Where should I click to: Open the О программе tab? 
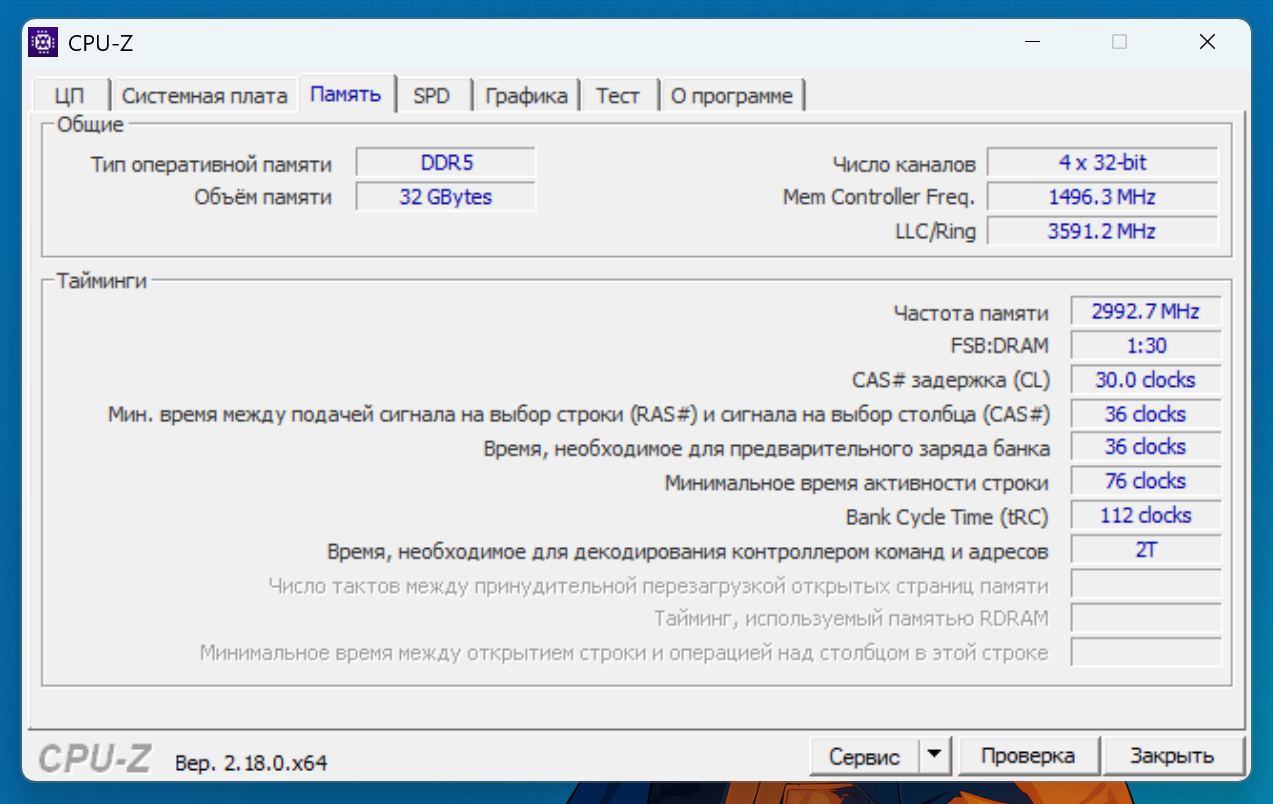click(x=732, y=96)
